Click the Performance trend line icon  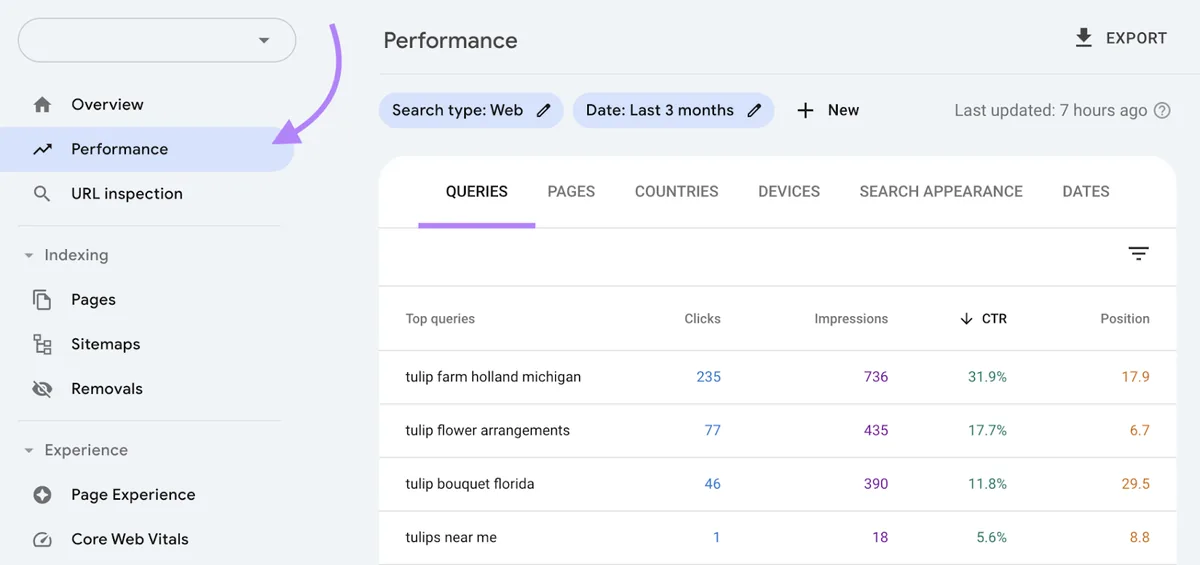[42, 150]
